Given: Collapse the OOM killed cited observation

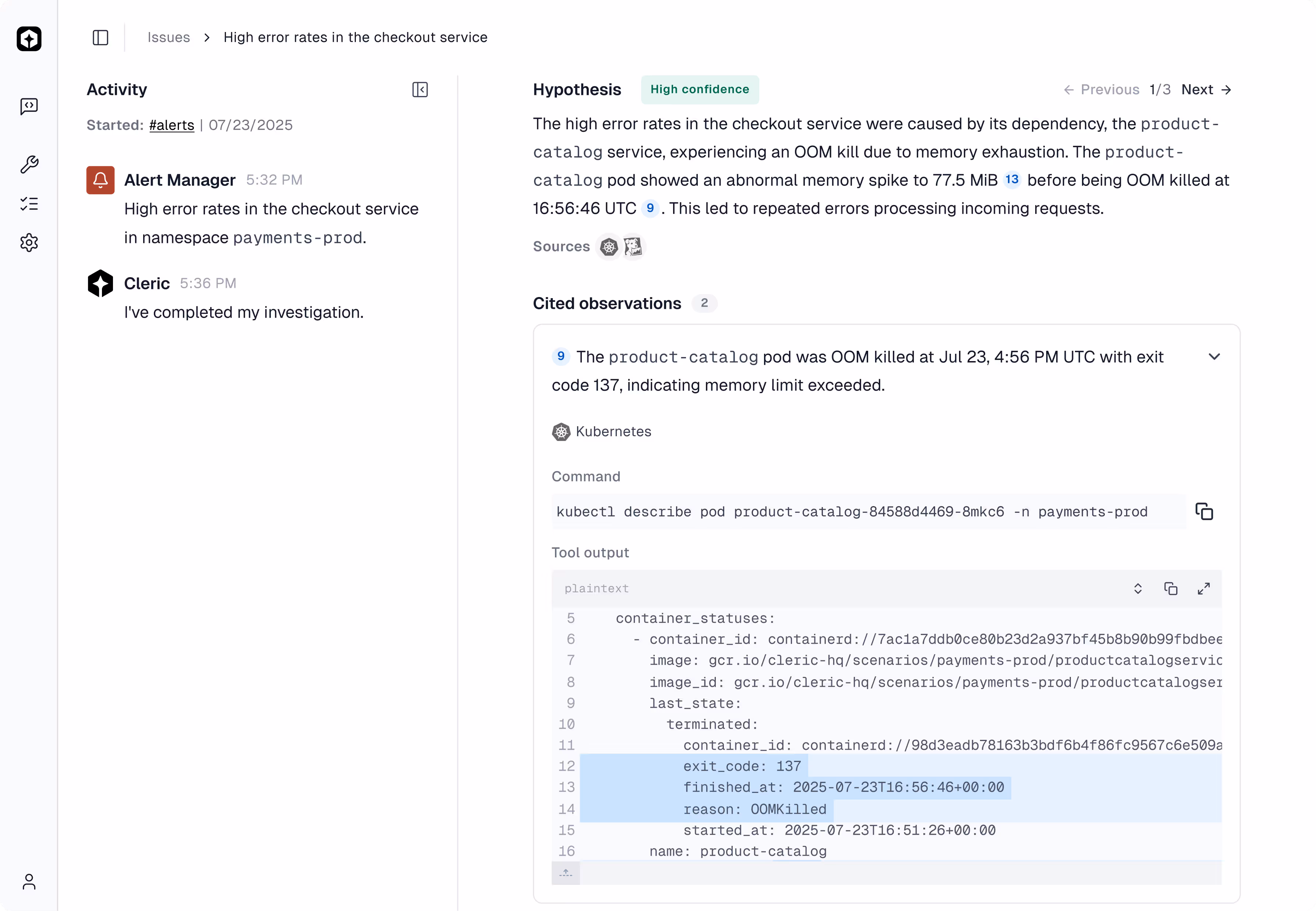Looking at the screenshot, I should point(1214,356).
